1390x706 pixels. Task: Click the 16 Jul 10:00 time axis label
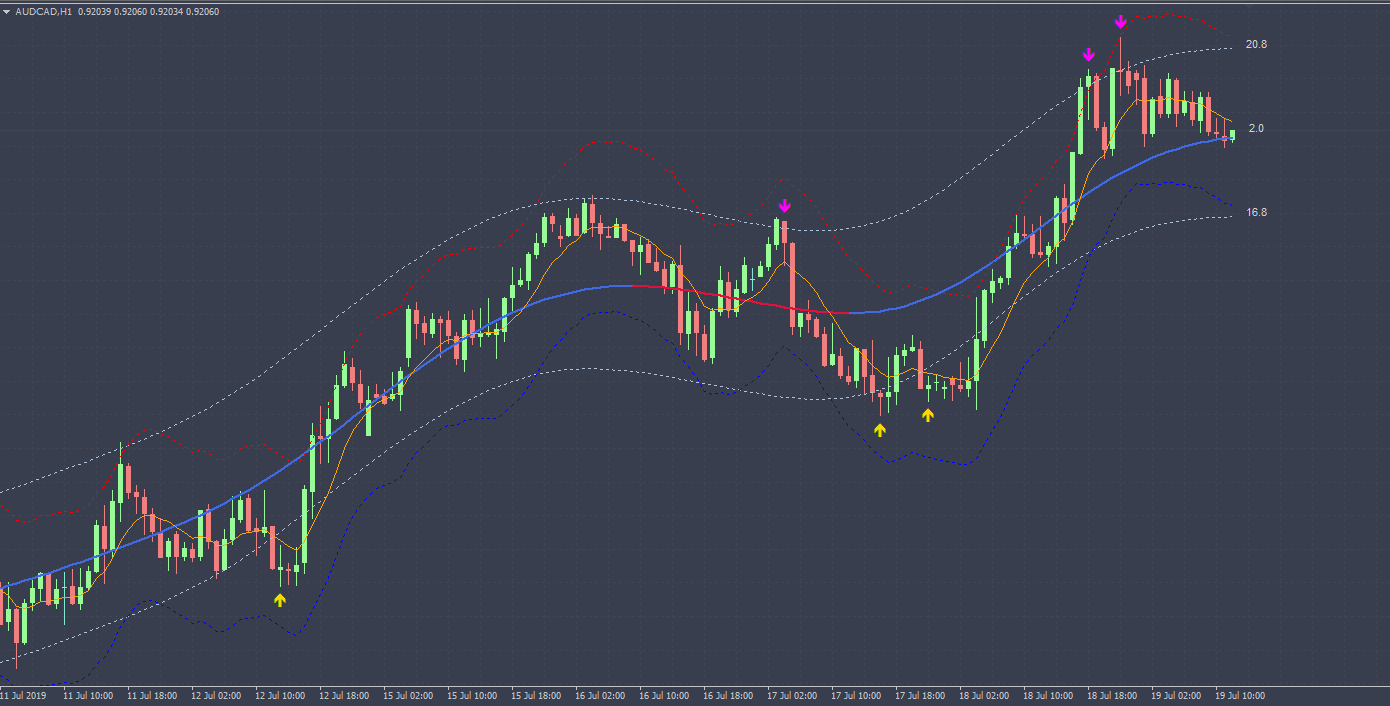click(664, 695)
